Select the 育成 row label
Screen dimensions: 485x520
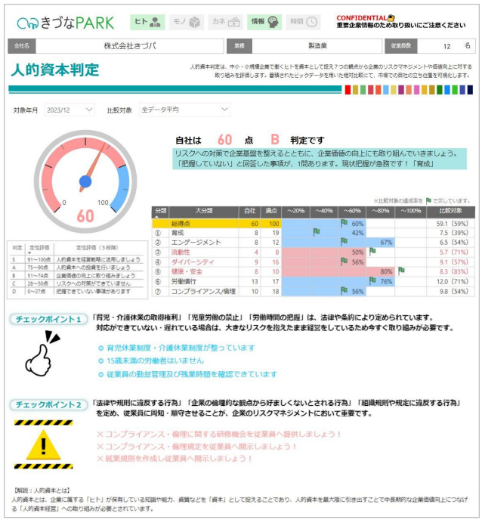[177, 233]
